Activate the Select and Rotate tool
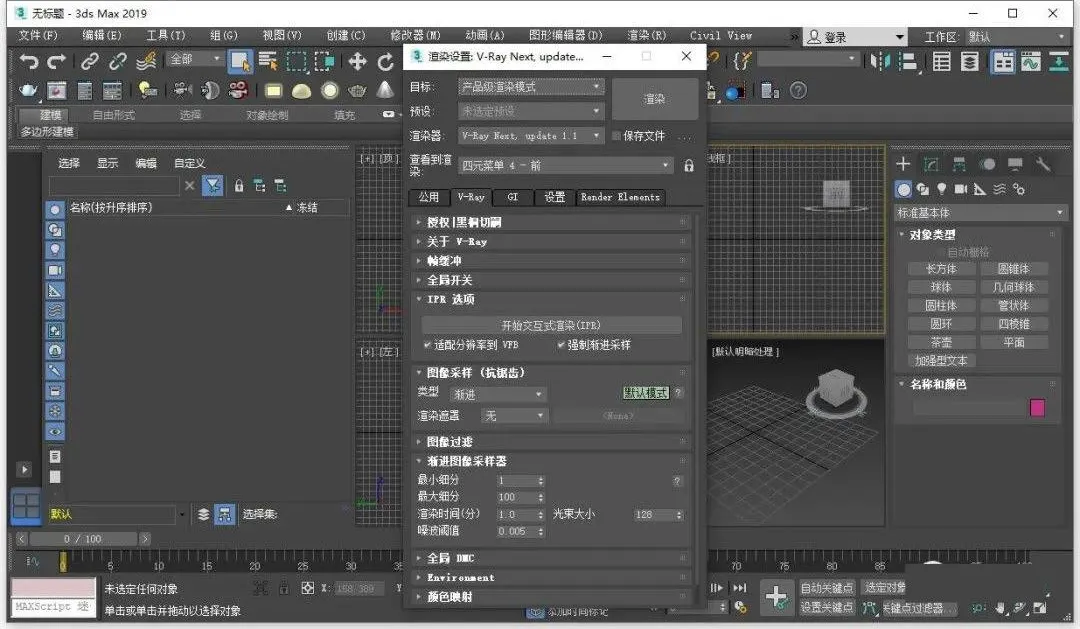The image size is (1080, 629). click(385, 62)
